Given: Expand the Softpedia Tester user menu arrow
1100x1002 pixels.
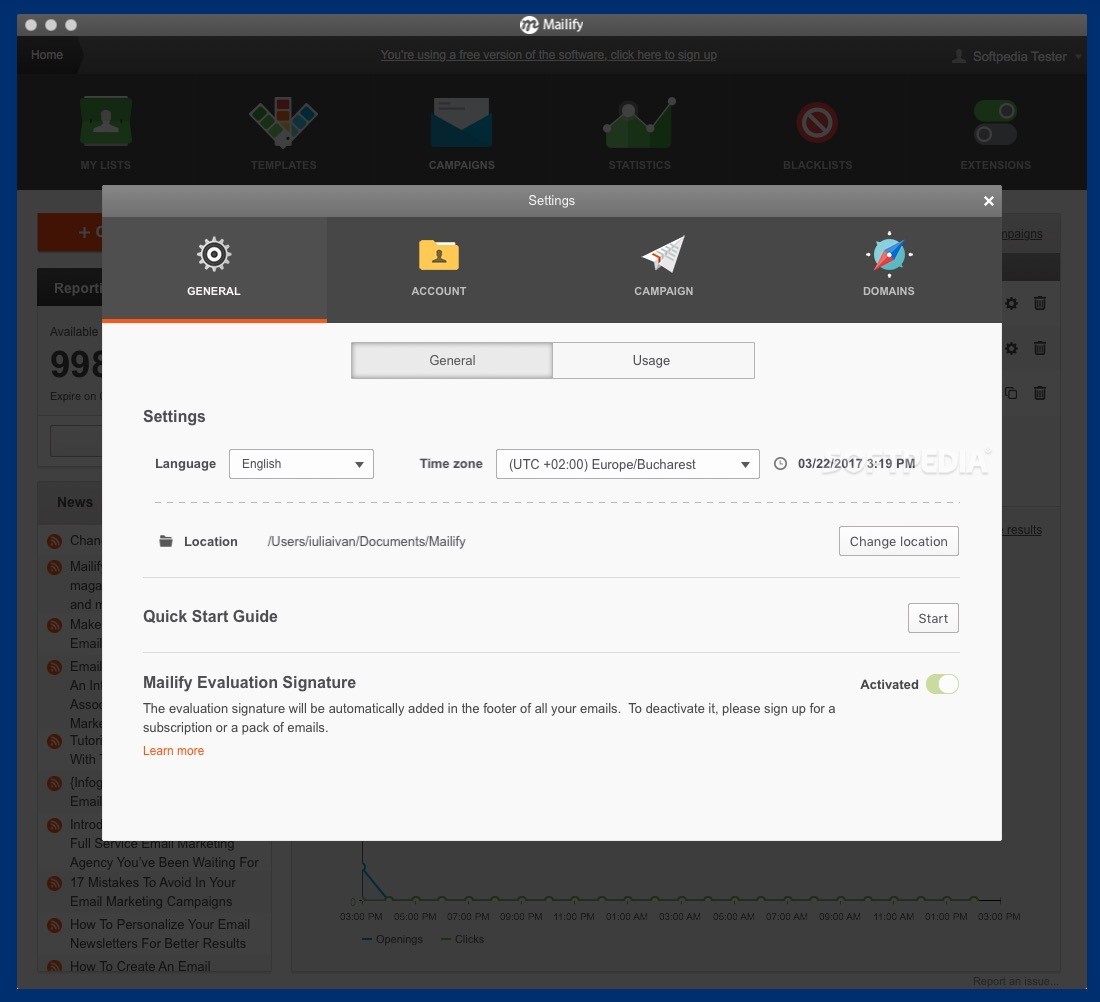Looking at the screenshot, I should (x=1078, y=57).
